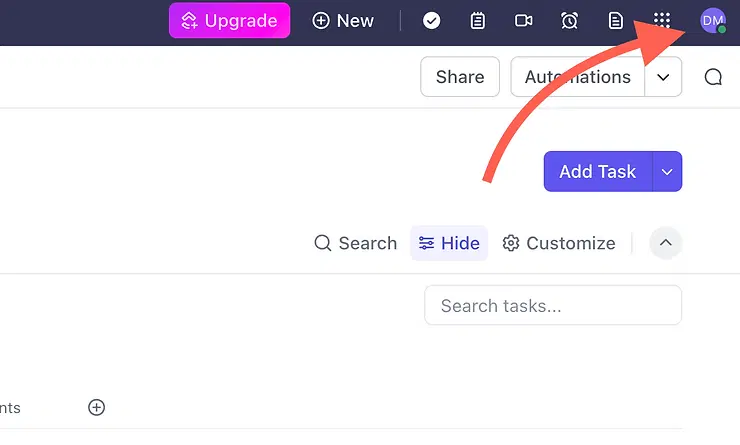Open the Customize view option
740x445 pixels.
pyautogui.click(x=559, y=243)
